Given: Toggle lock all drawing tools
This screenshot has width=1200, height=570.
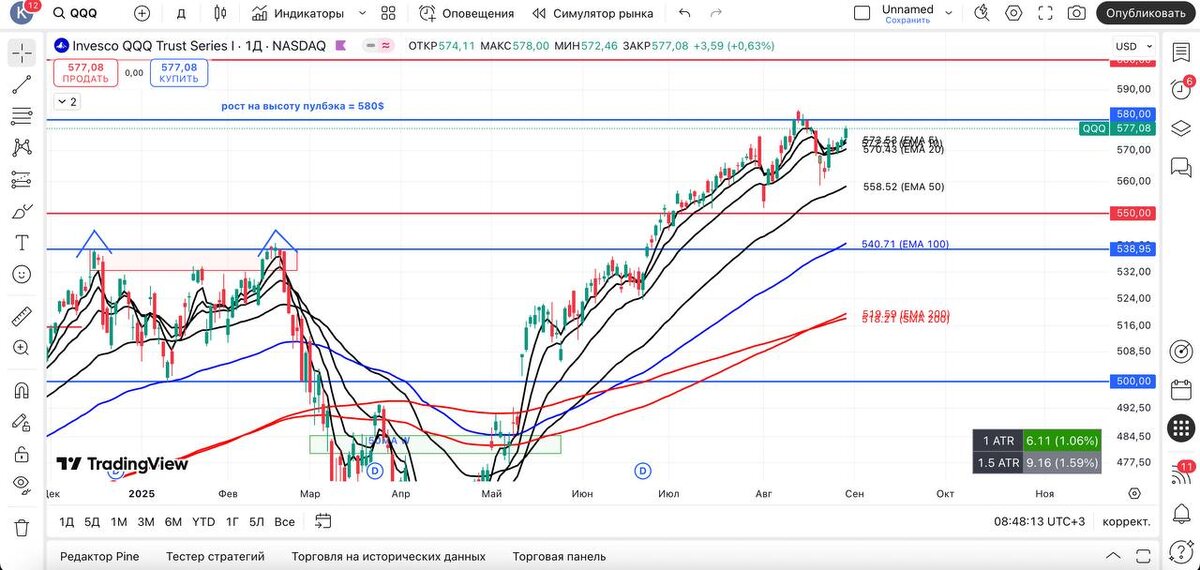Looking at the screenshot, I should click(22, 454).
